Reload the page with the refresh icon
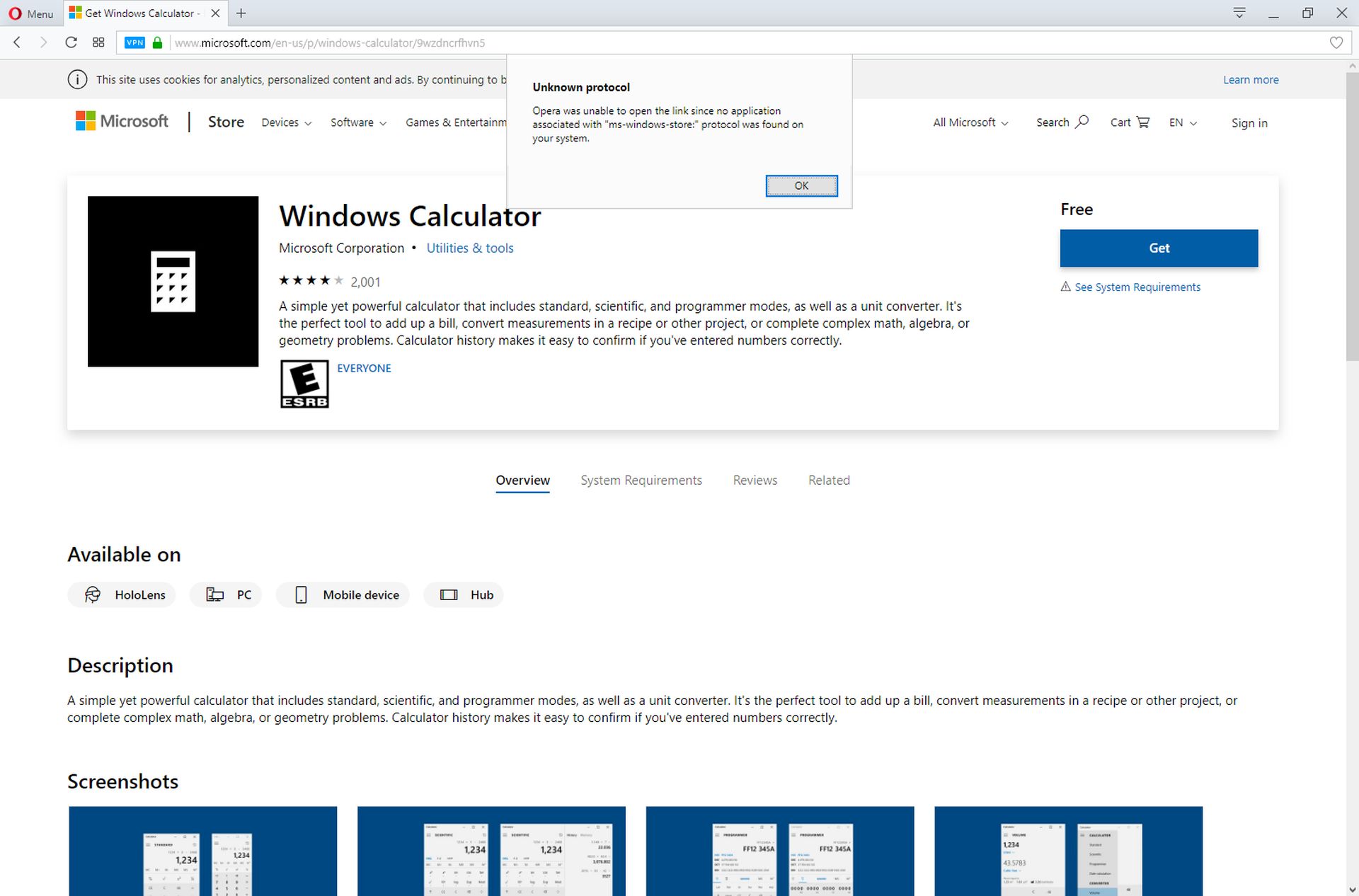 71,42
